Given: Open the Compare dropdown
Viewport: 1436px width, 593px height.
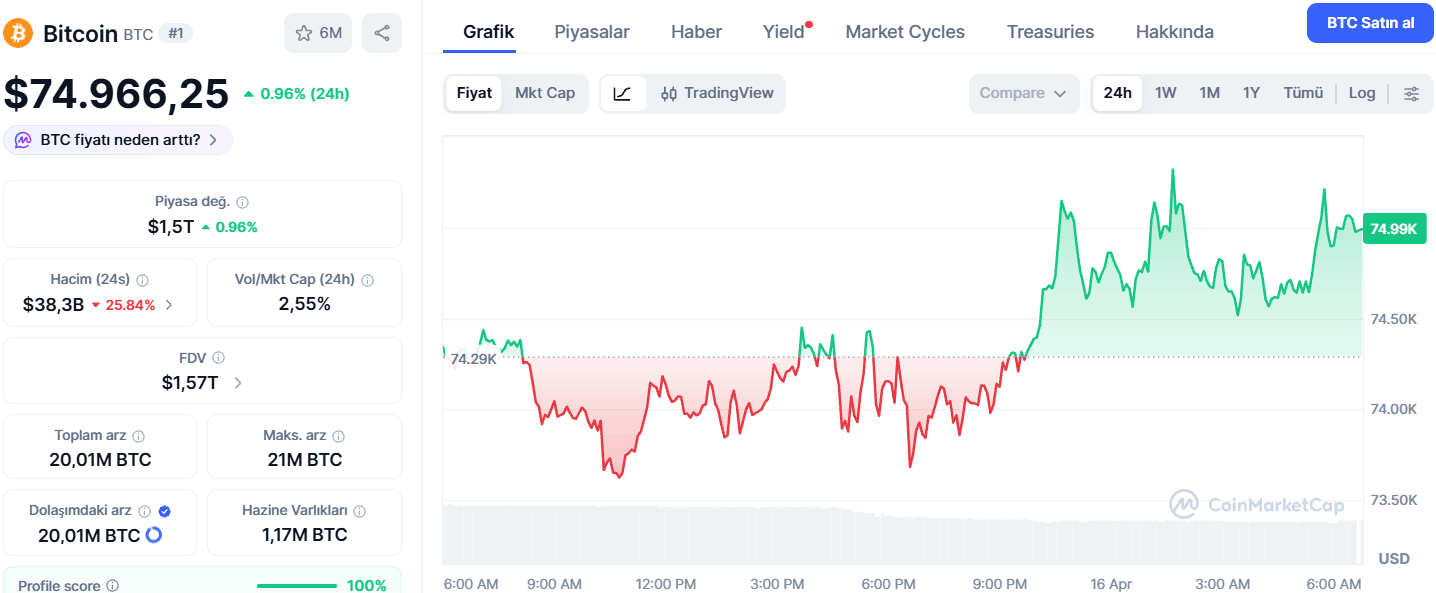Looking at the screenshot, I should pyautogui.click(x=1024, y=93).
